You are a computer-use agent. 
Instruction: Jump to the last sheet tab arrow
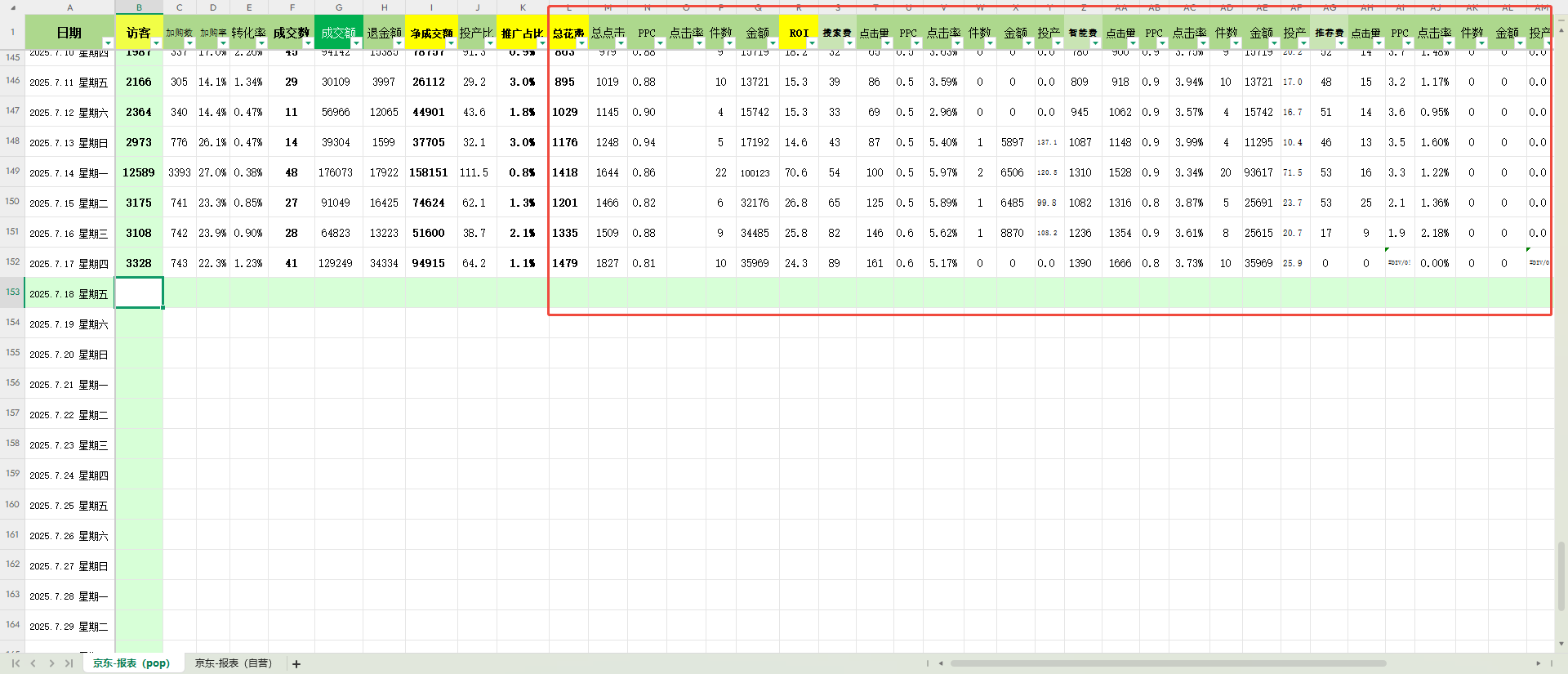(69, 663)
